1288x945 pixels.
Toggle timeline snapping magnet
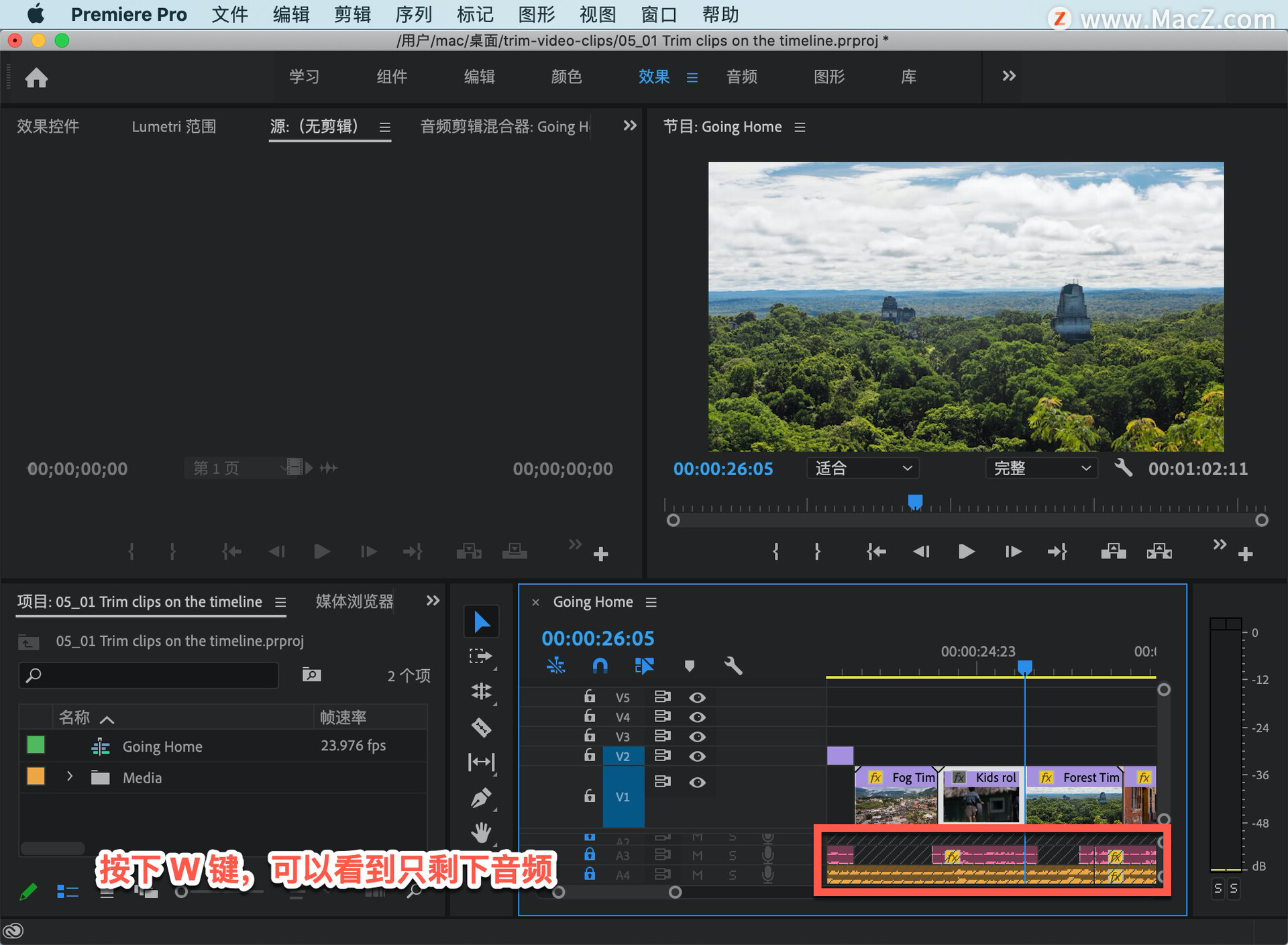[x=600, y=666]
